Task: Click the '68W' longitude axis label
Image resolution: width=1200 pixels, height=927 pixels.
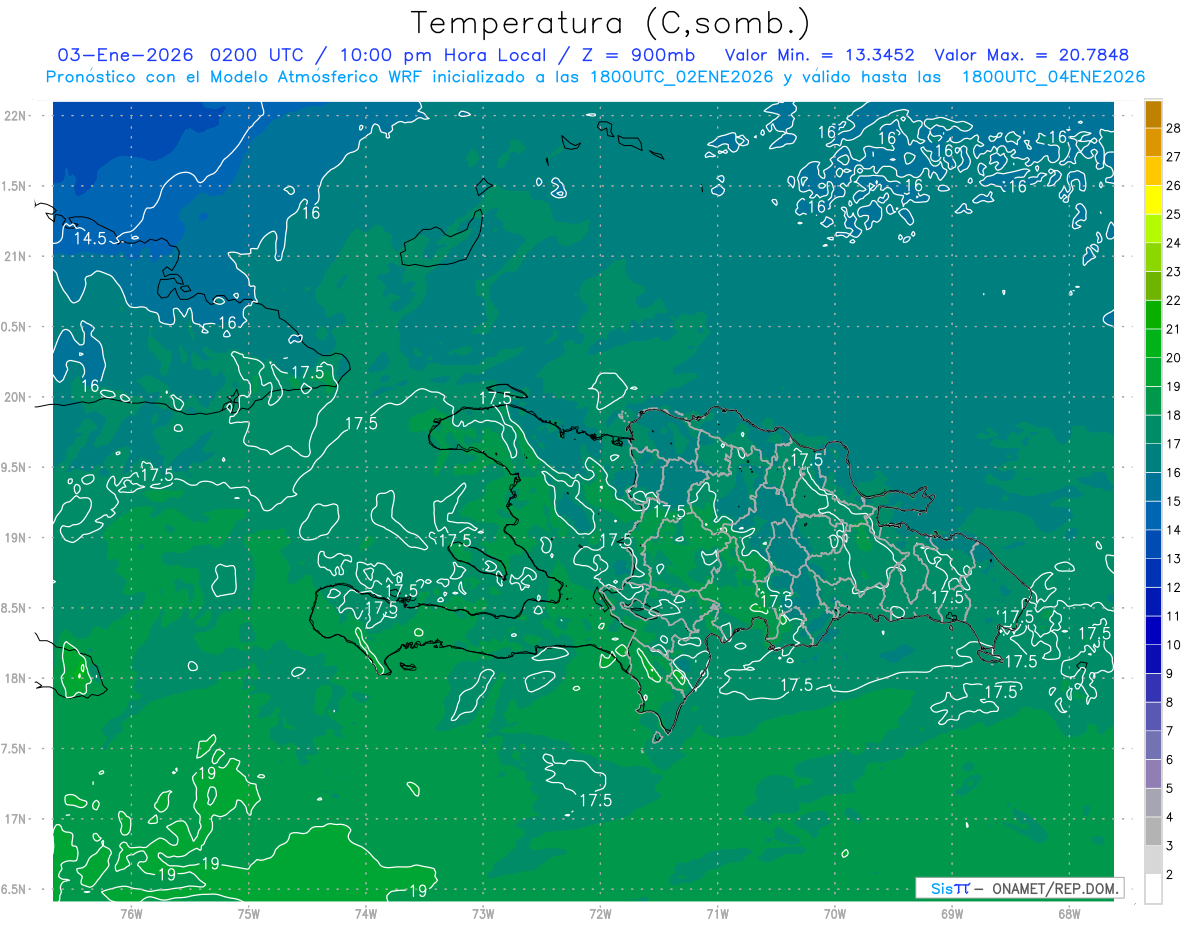Action: pos(1068,914)
